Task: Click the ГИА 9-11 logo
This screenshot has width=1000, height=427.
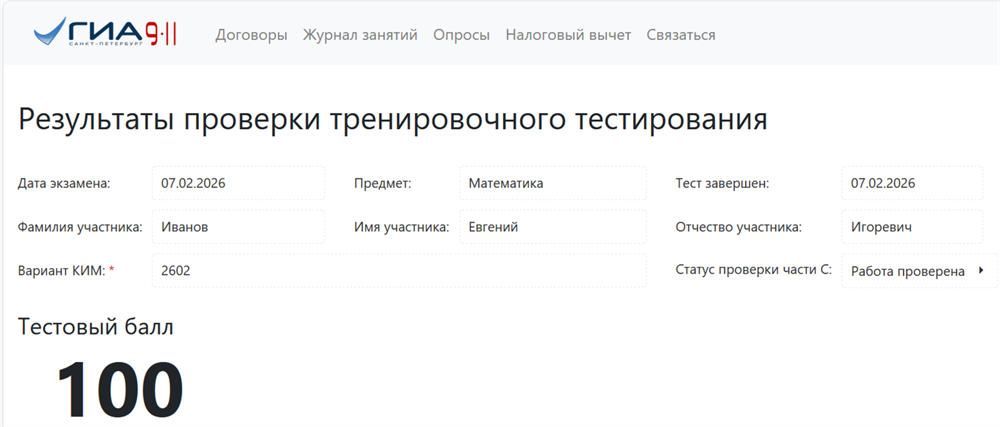Action: pos(105,33)
